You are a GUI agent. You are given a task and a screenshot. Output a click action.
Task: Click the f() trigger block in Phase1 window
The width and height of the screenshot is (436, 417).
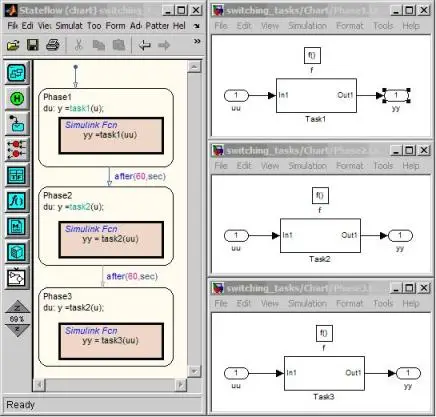click(x=312, y=55)
